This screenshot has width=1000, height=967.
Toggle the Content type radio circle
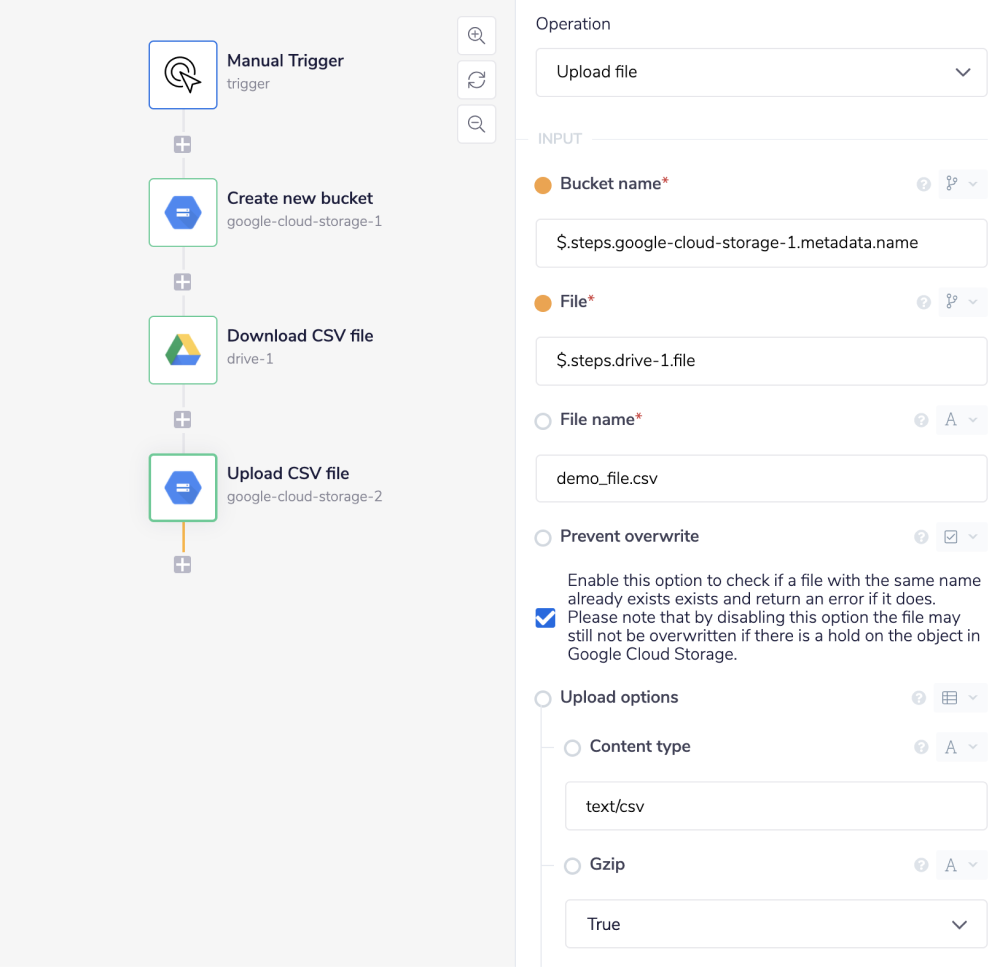pos(573,748)
